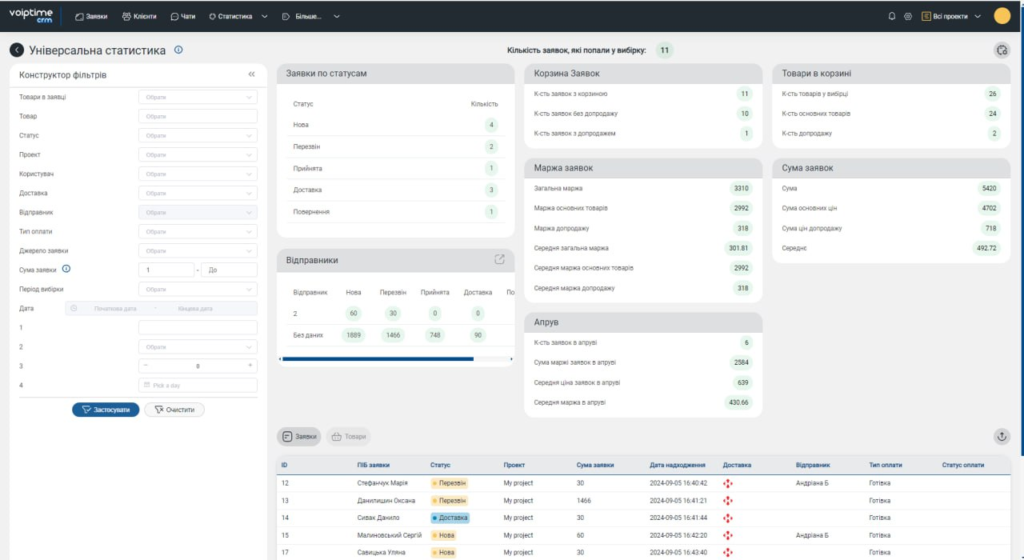The image size is (1024, 560).
Task: Switch to the Товари tab
Action: [349, 437]
